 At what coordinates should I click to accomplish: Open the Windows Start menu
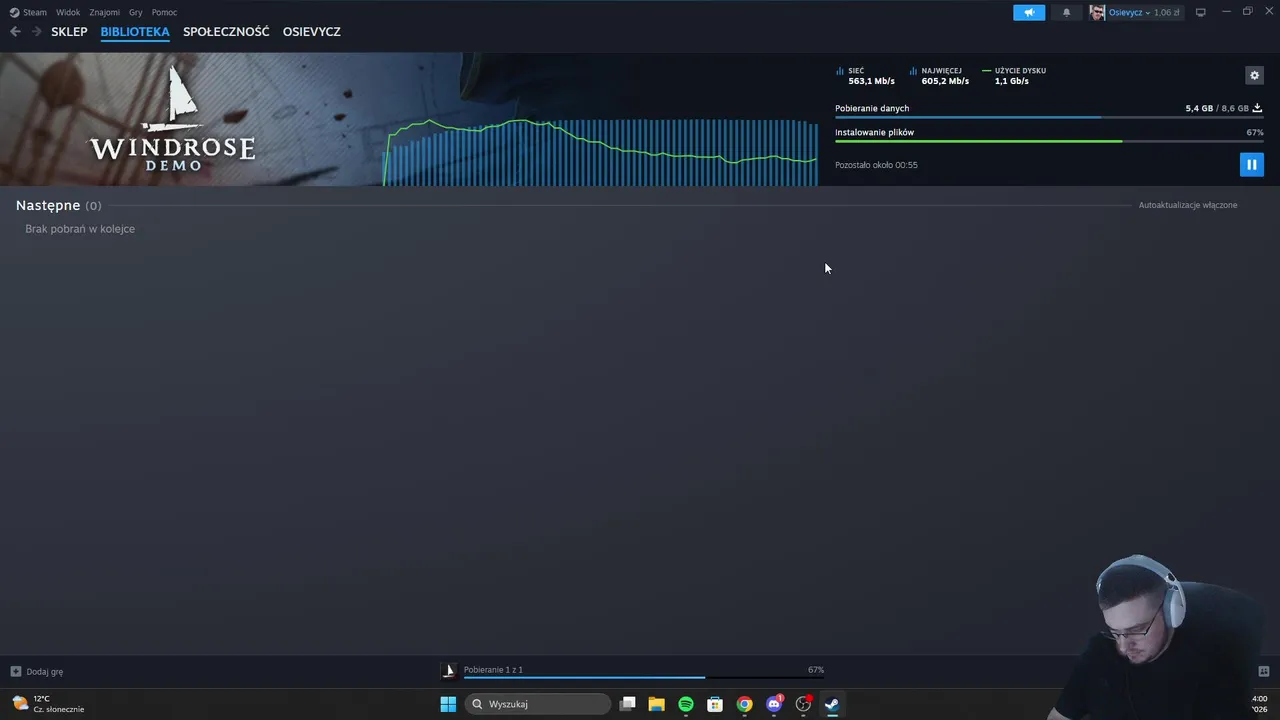(x=448, y=704)
